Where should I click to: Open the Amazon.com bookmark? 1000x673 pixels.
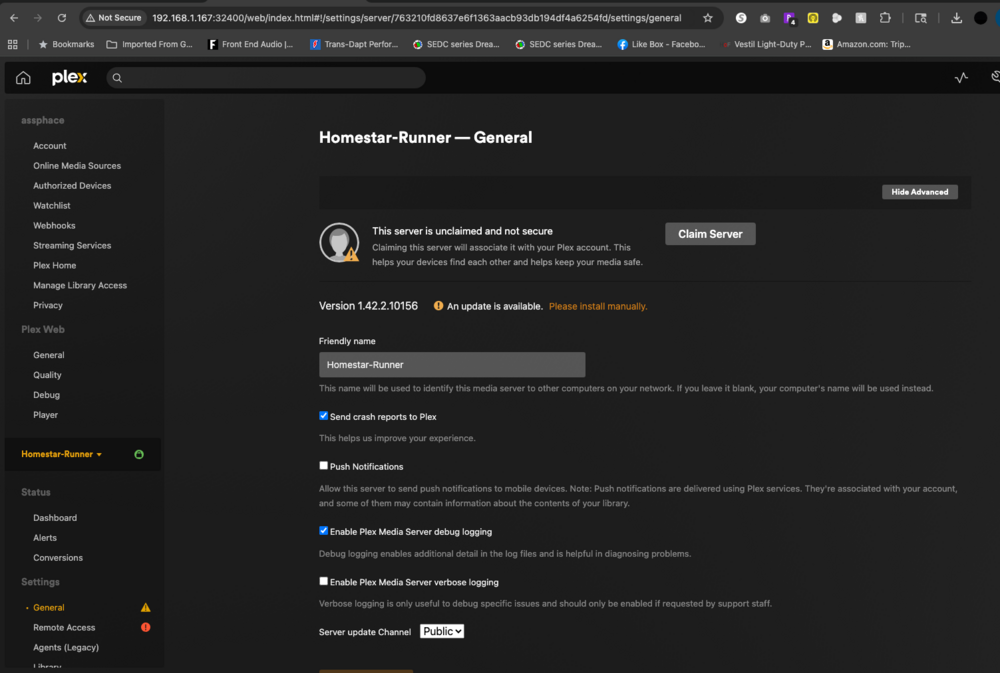point(866,44)
